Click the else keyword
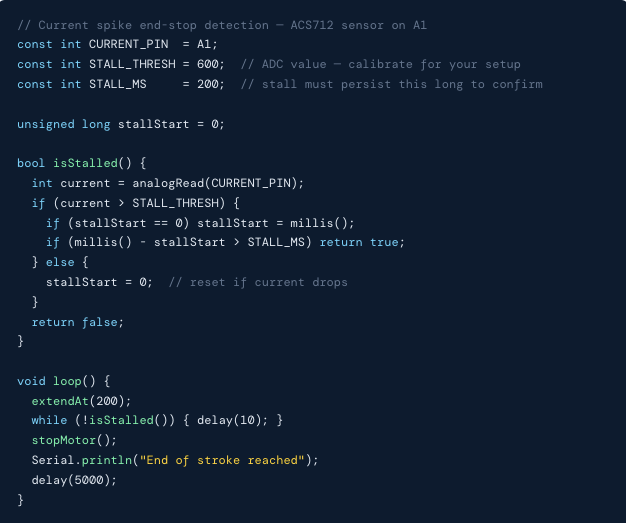The image size is (626, 523). coord(61,262)
